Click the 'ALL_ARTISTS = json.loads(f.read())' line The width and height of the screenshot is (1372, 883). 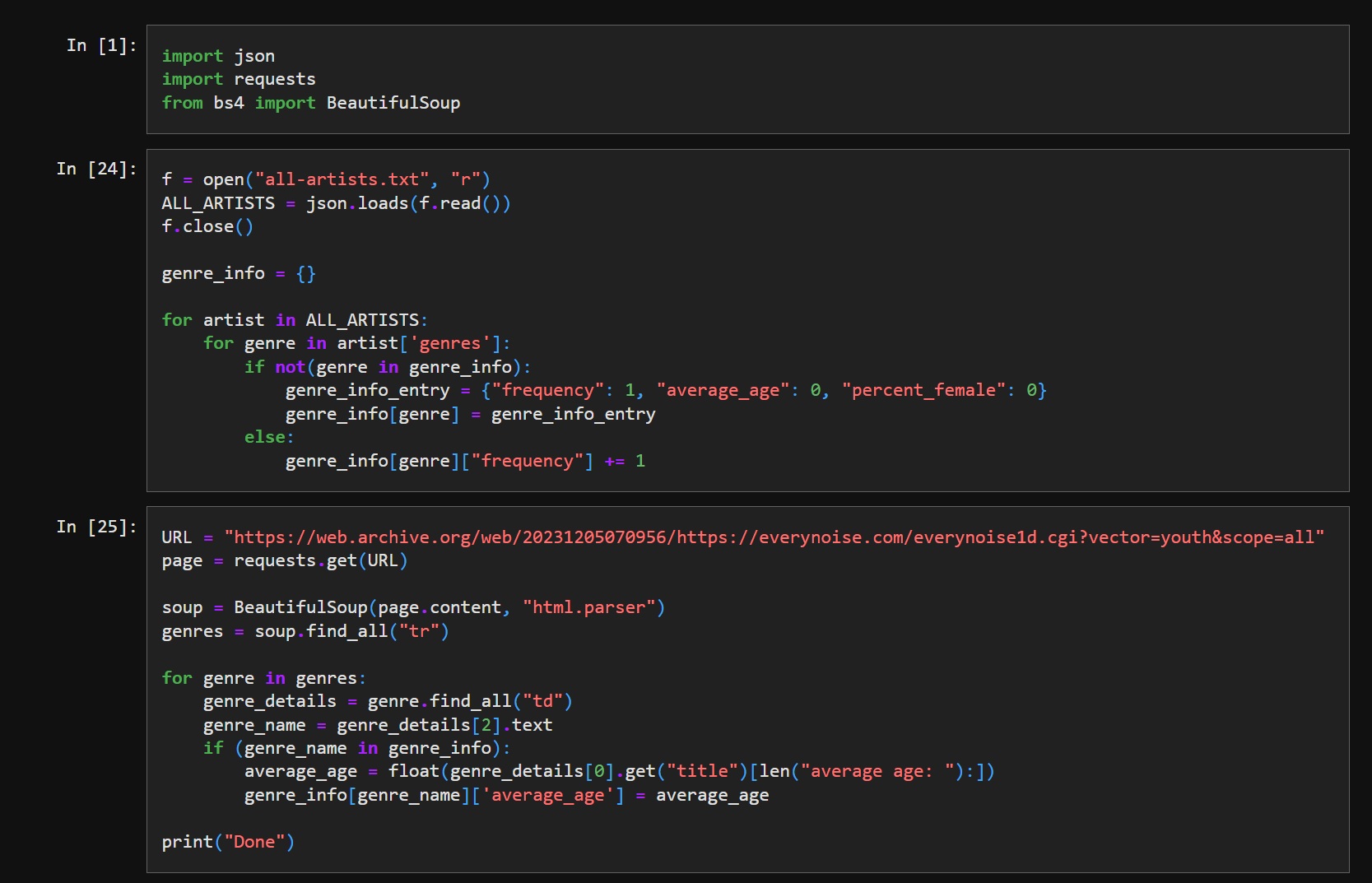tap(336, 203)
